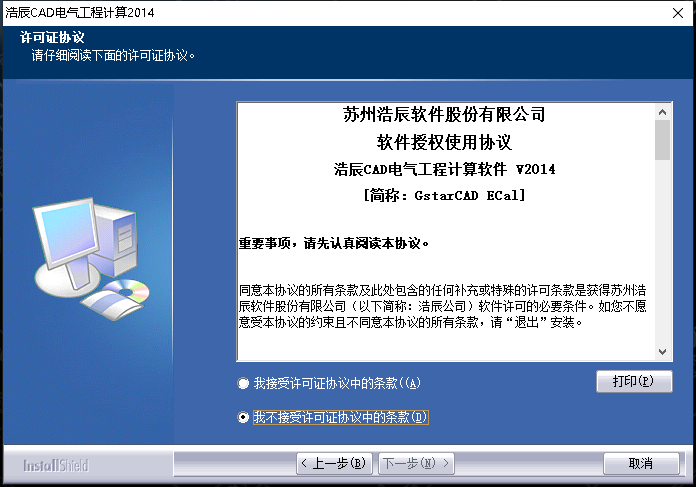Click the 软件授权使用协议 title line
696x487 pixels.
tap(444, 142)
